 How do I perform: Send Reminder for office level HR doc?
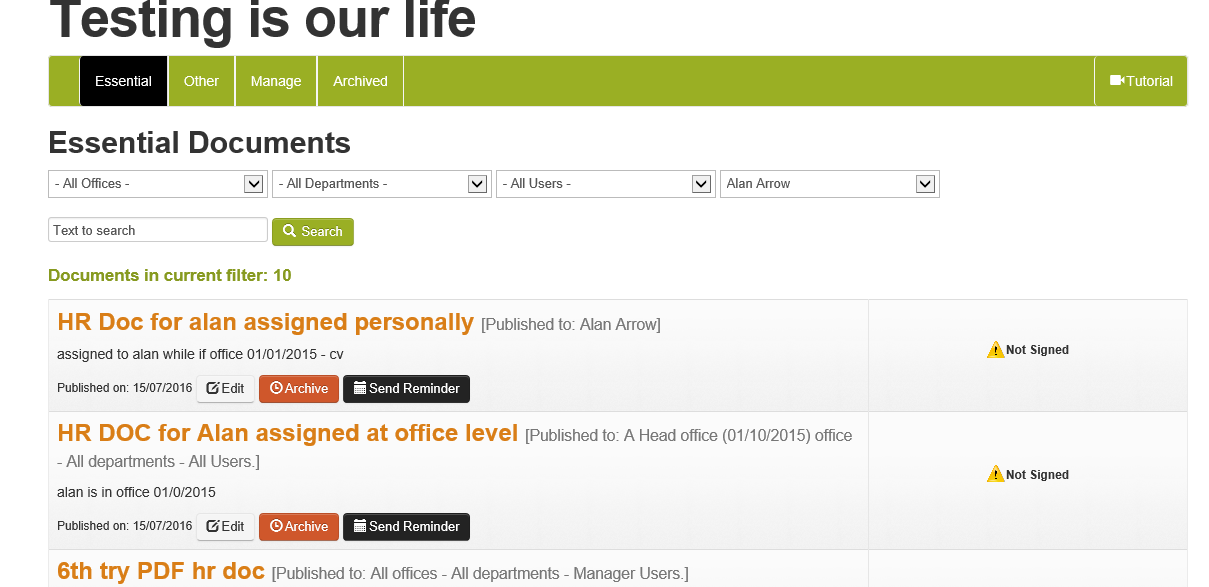tap(406, 526)
